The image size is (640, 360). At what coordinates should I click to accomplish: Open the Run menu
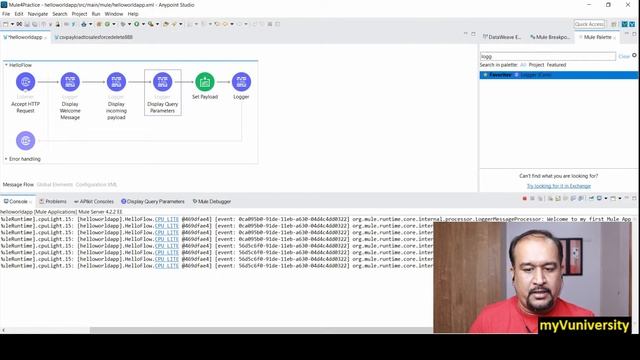pos(96,14)
